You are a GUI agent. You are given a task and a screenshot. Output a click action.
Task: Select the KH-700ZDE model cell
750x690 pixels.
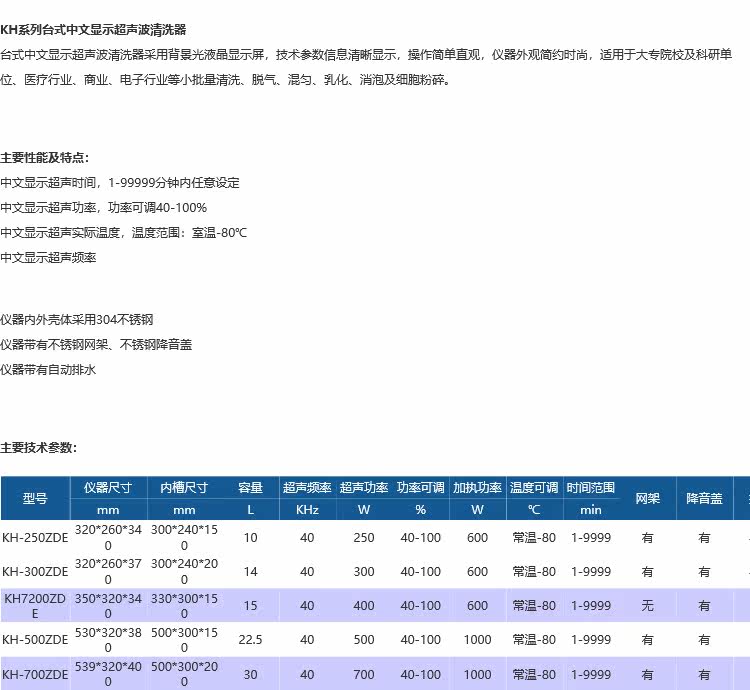click(35, 675)
